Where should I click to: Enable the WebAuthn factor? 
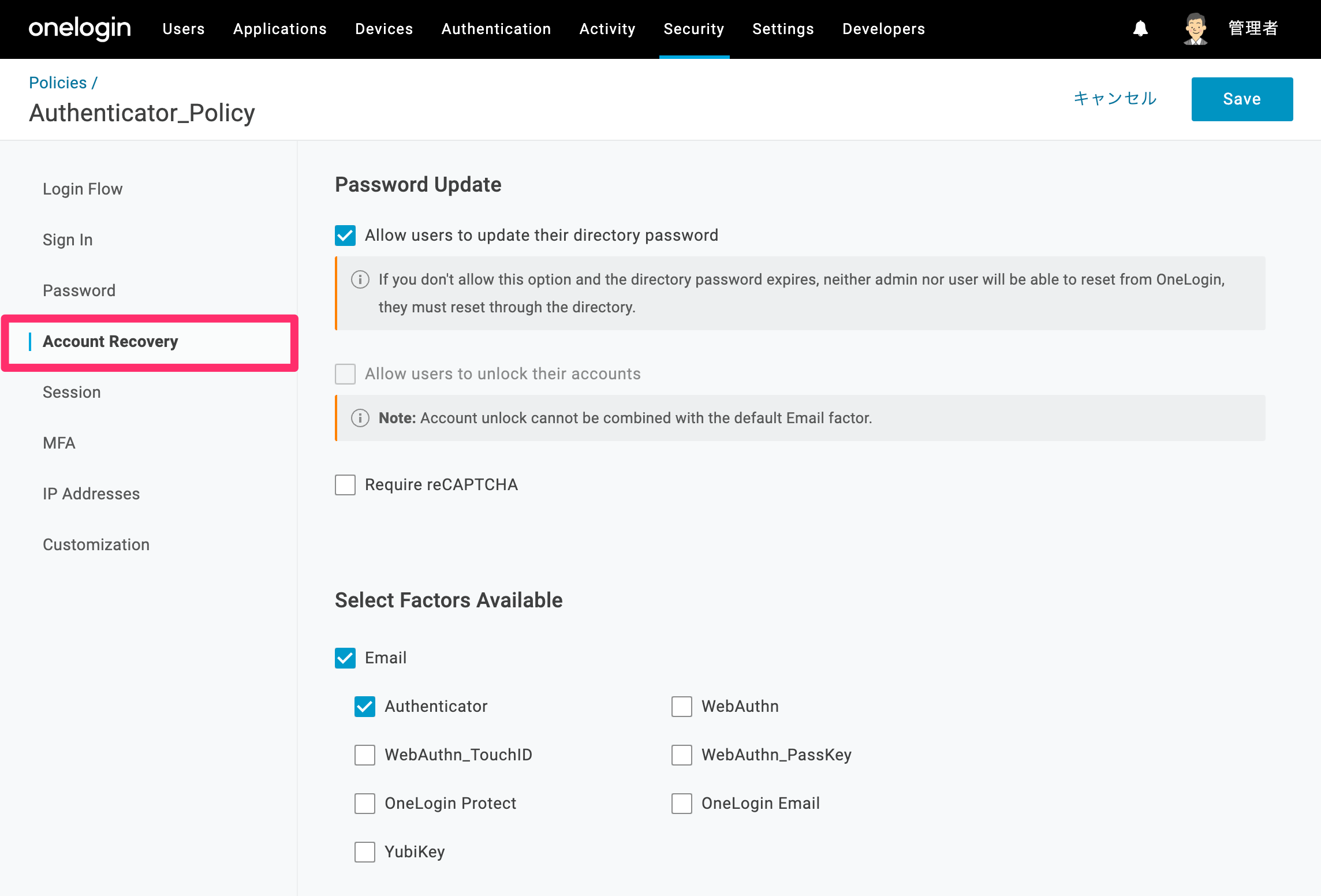(x=682, y=707)
